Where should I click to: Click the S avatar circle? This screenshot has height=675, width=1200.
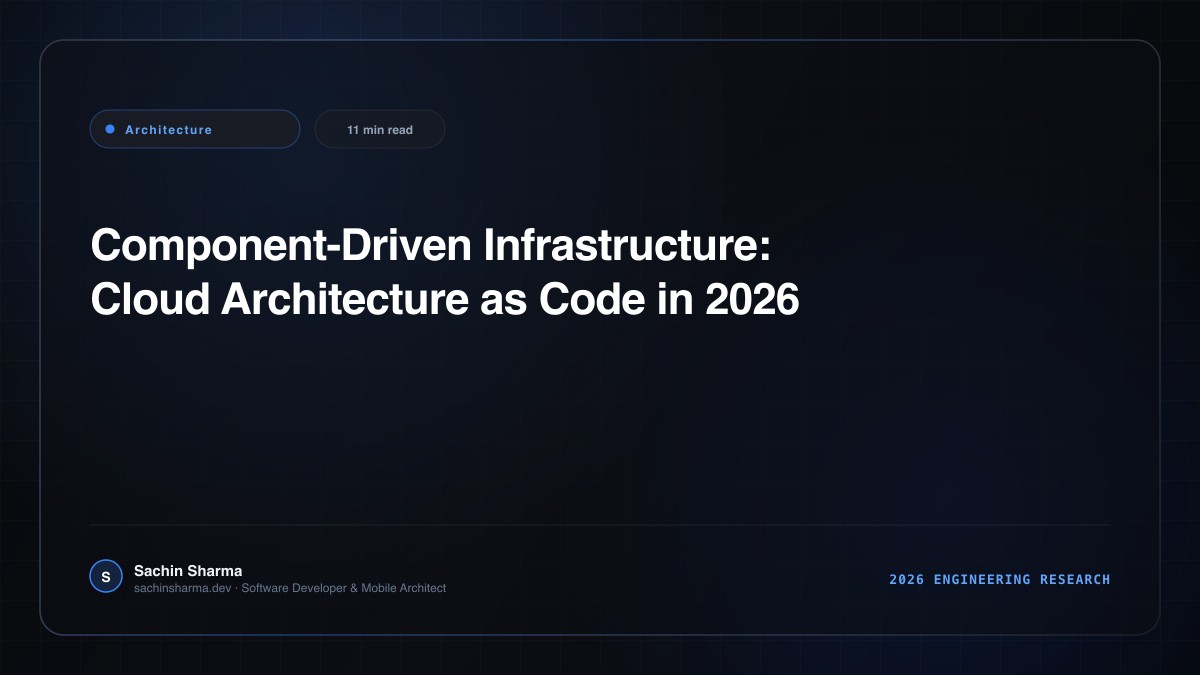coord(106,577)
